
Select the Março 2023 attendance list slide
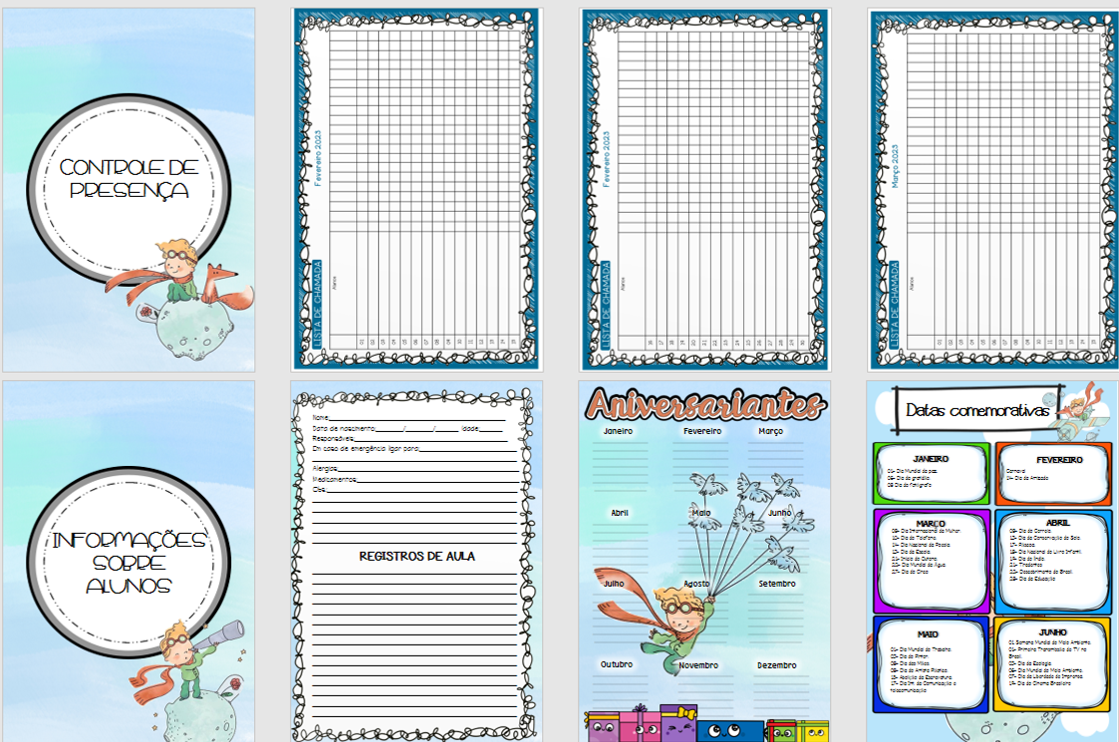(x=993, y=190)
